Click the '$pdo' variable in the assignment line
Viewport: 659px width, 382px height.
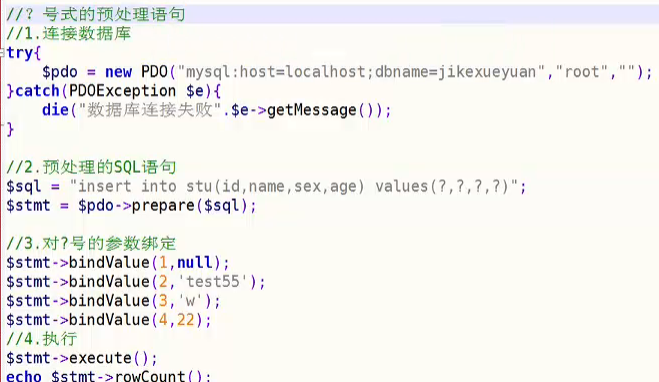point(60,72)
